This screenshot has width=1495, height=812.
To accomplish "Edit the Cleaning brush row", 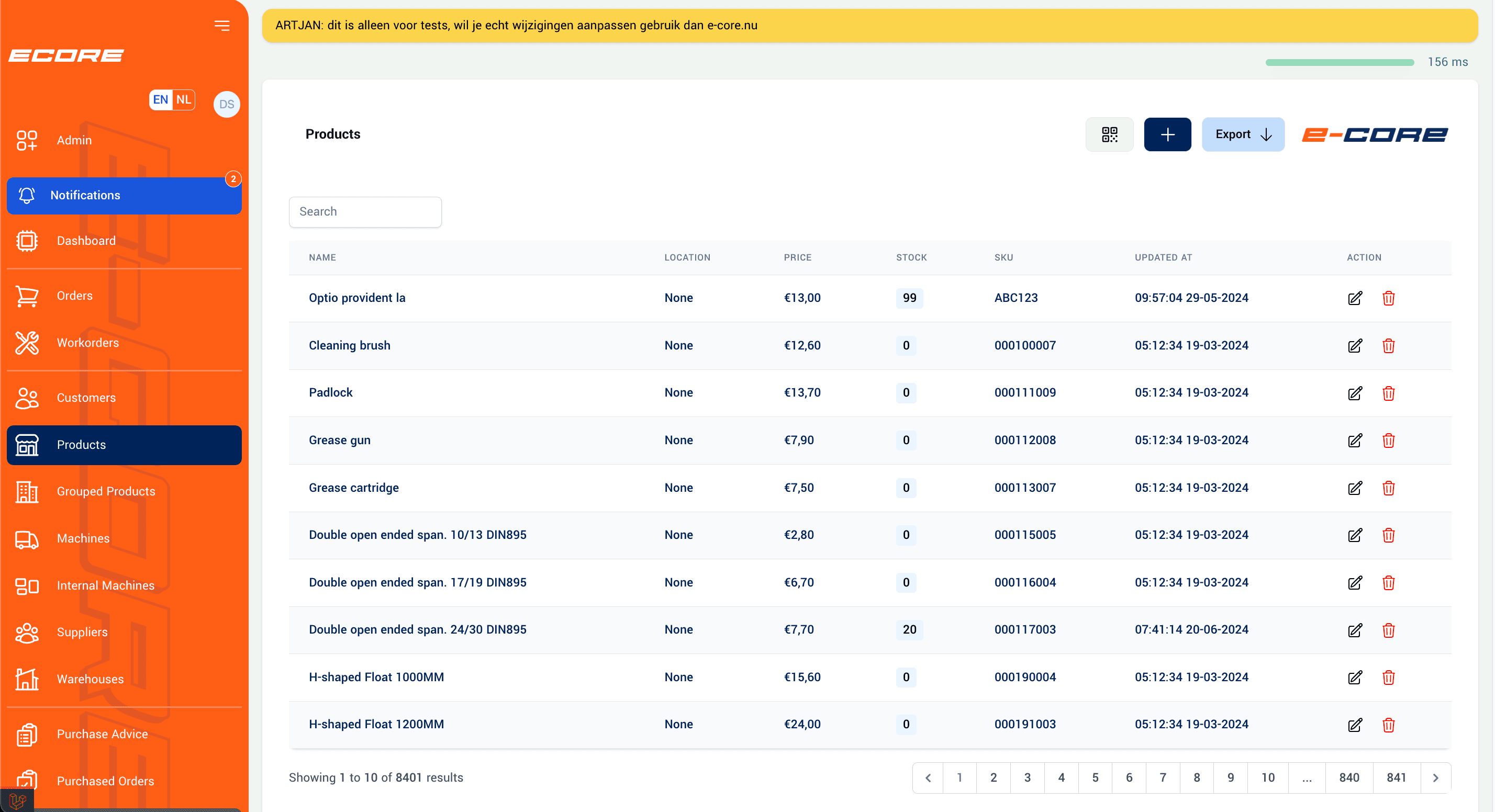I will [x=1355, y=346].
